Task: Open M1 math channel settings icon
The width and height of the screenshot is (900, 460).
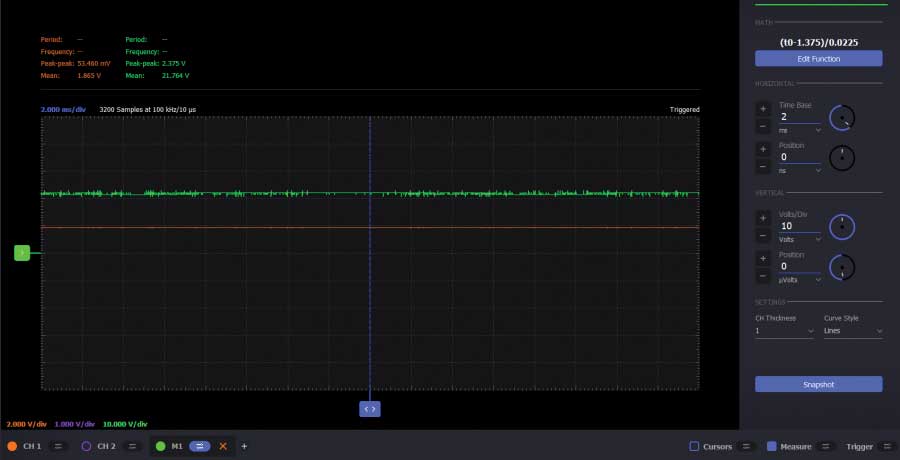Action: pyautogui.click(x=199, y=446)
